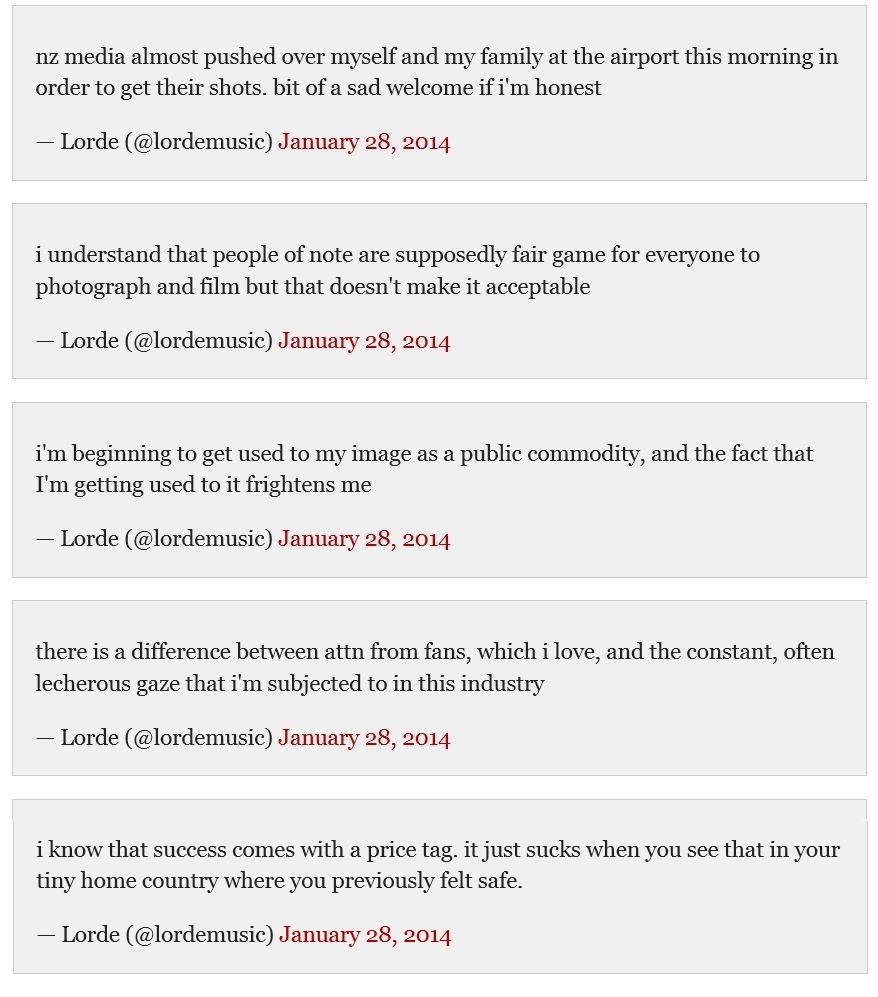Click the tweet text about success and a price tag
The height and width of the screenshot is (997, 878).
pos(437,866)
